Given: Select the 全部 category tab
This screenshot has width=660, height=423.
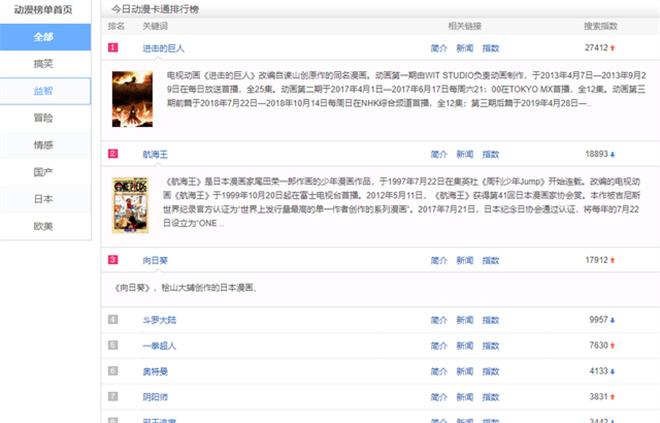Looking at the screenshot, I should point(45,37).
